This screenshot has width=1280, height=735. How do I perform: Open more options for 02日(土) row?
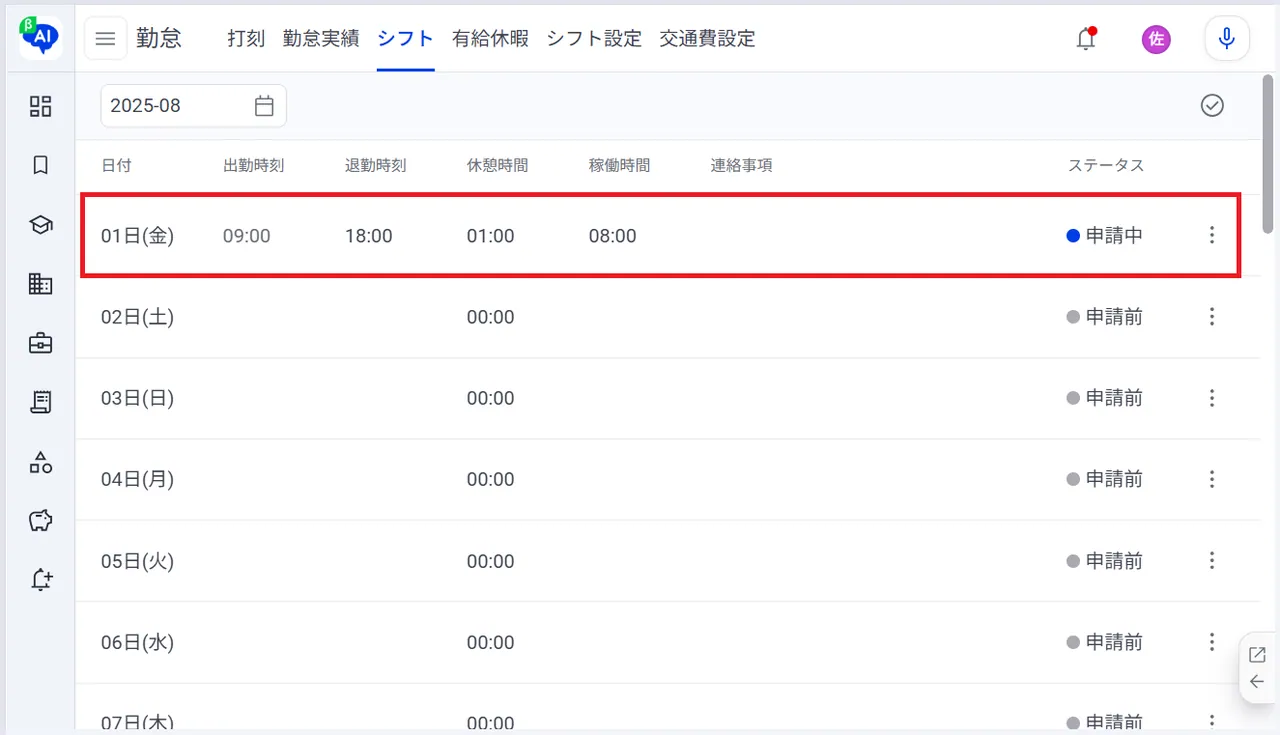pos(1212,317)
